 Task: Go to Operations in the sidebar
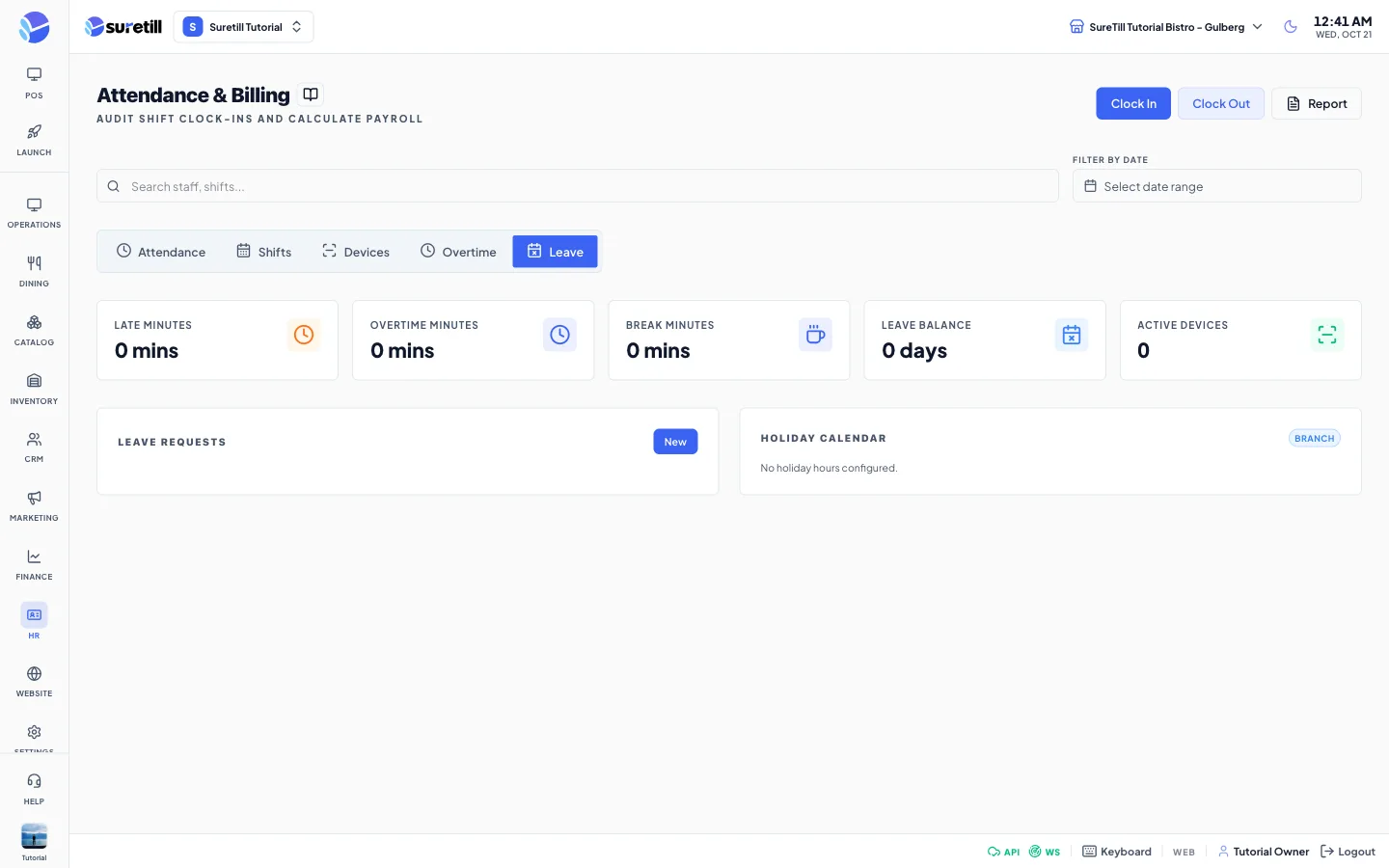(34, 213)
